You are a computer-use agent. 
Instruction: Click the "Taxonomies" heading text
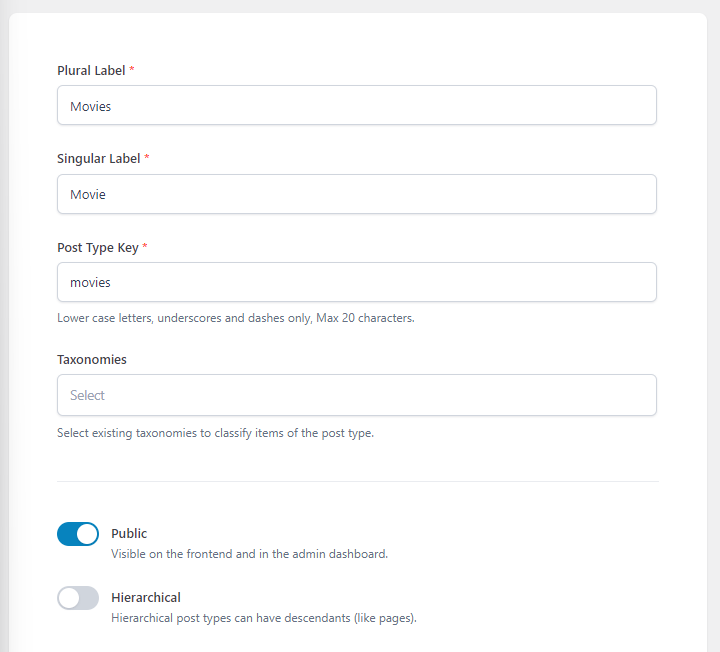(92, 359)
